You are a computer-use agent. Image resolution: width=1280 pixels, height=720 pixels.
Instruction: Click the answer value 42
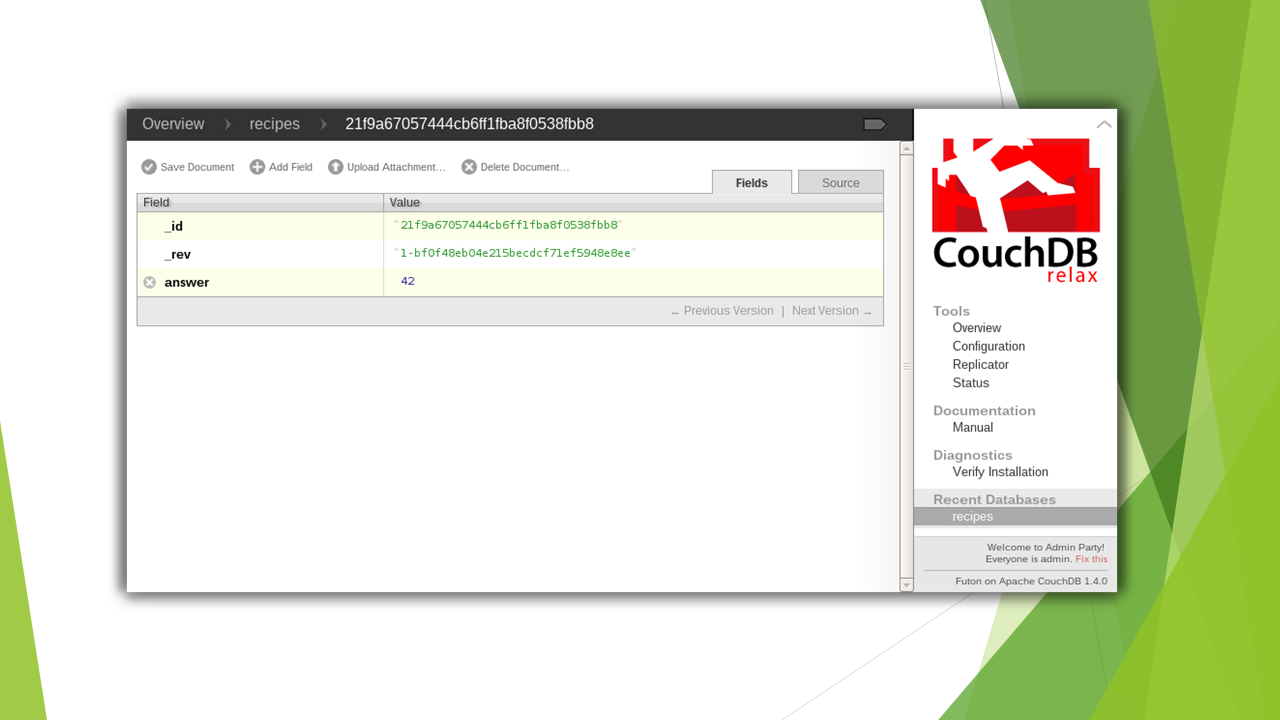point(408,281)
